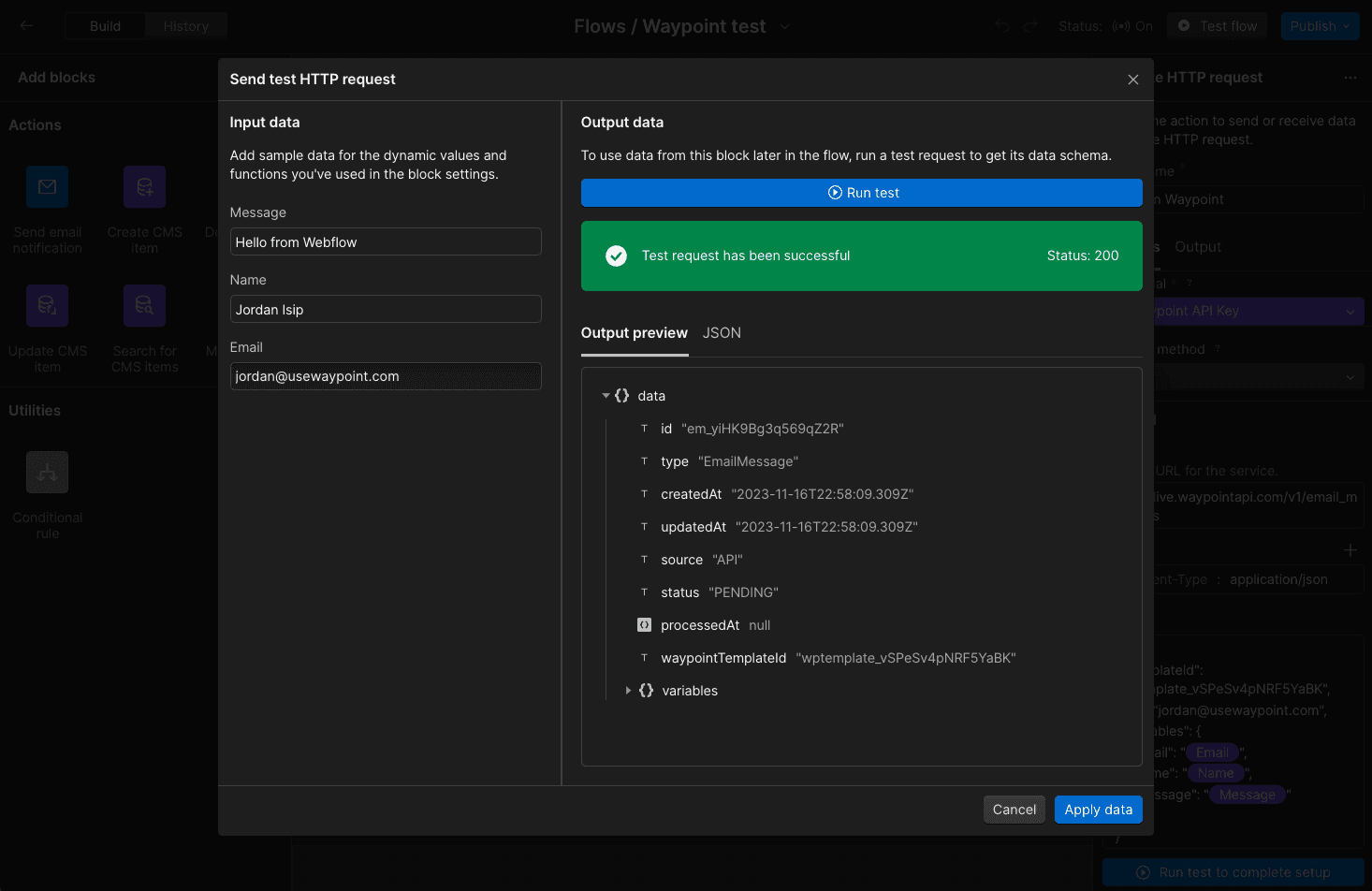
Task: Collapse the data object node
Action: point(606,396)
